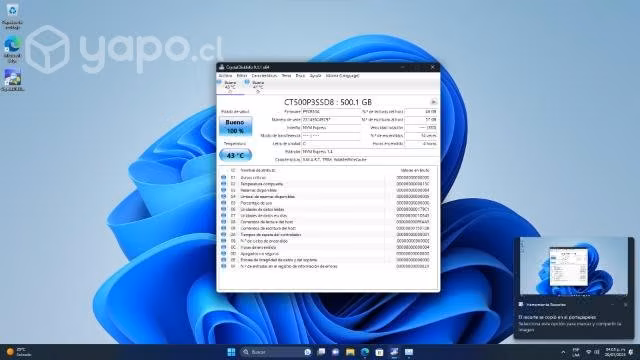Open the Disco menu
The width and height of the screenshot is (640, 360).
[300, 76]
